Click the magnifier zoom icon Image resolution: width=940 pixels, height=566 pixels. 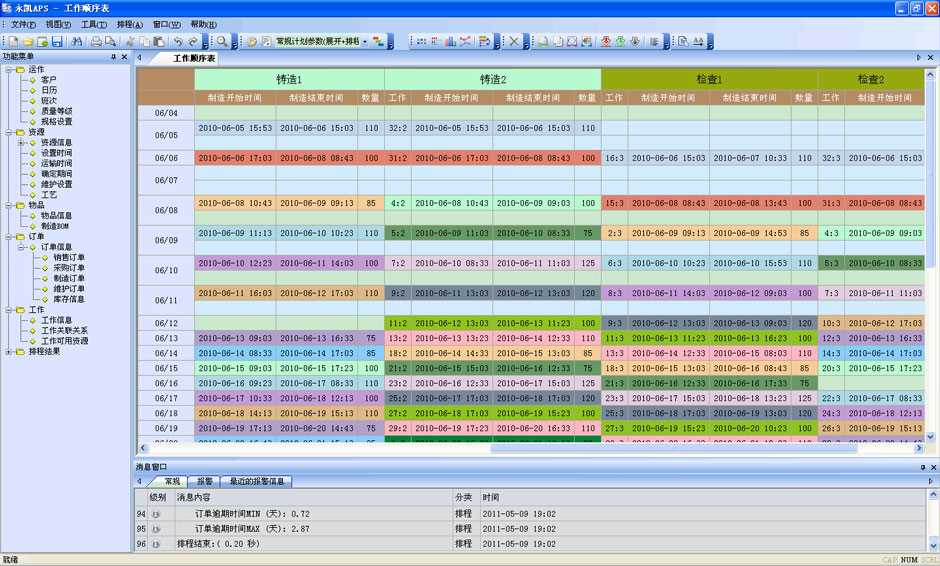pos(222,42)
